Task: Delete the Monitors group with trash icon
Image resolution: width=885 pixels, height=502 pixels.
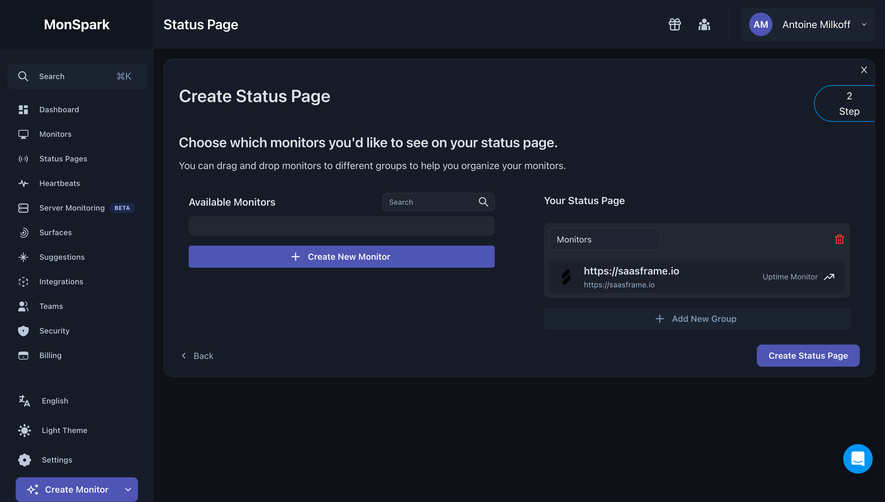Action: pos(839,239)
